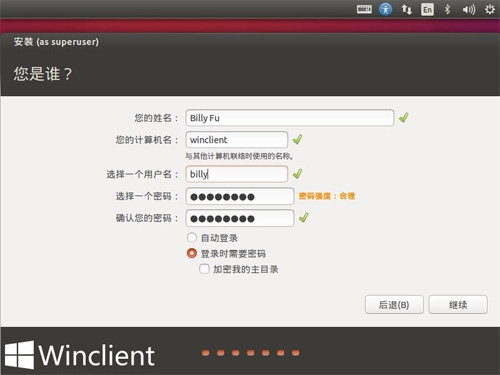Click the 继续 continue button
The width and height of the screenshot is (500, 375).
pos(458,304)
